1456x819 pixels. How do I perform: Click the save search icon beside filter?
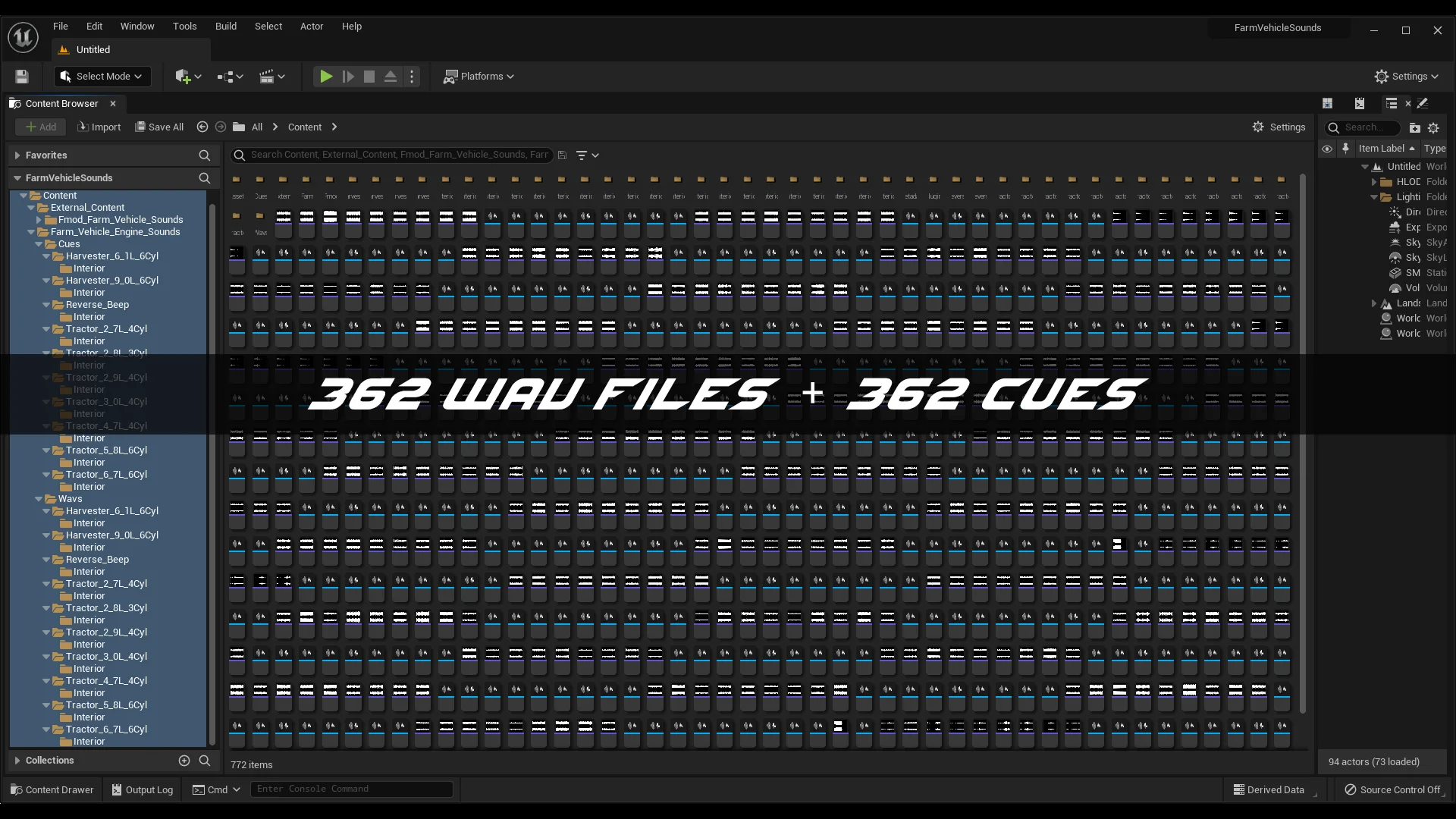click(562, 155)
